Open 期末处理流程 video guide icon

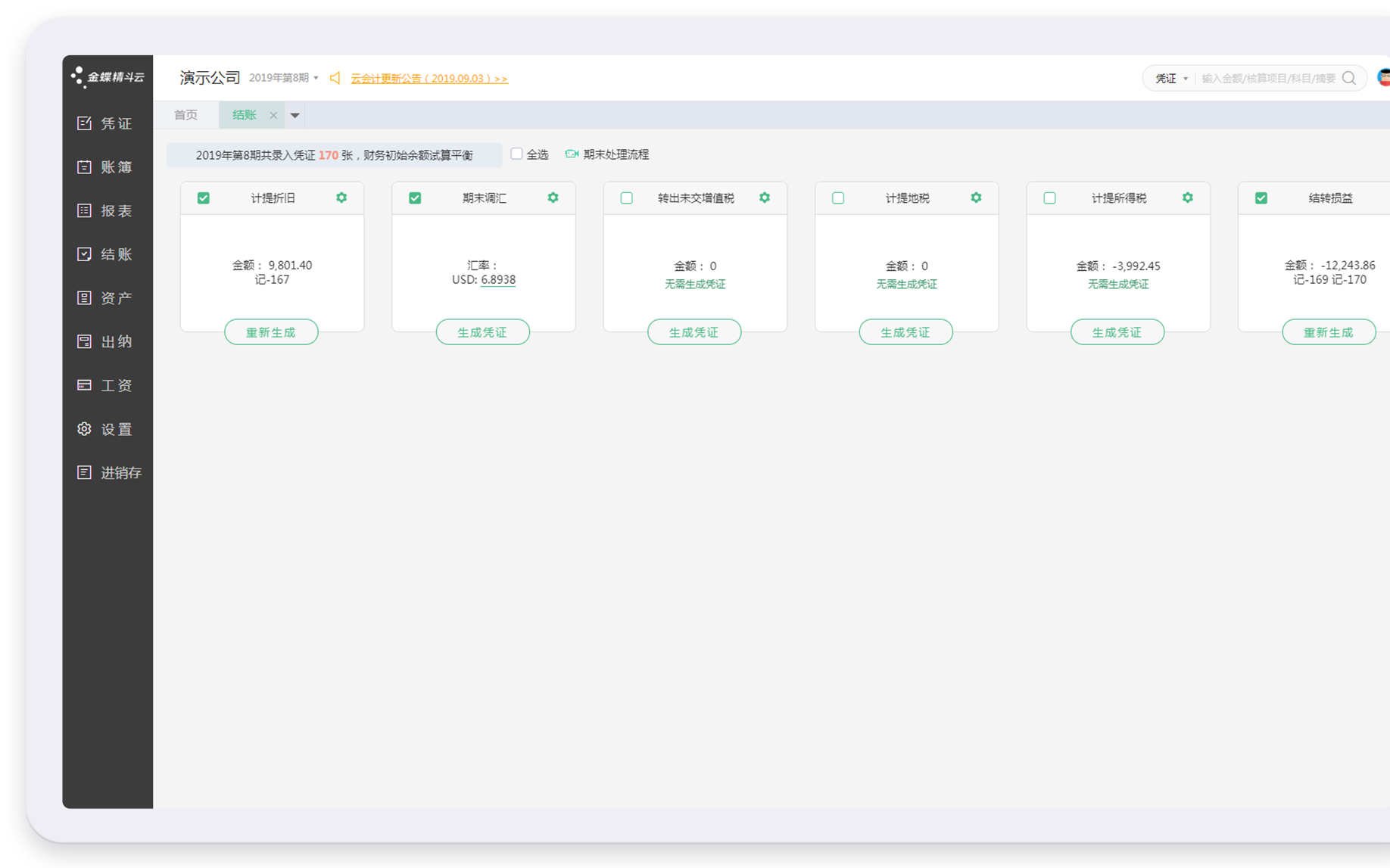point(572,154)
